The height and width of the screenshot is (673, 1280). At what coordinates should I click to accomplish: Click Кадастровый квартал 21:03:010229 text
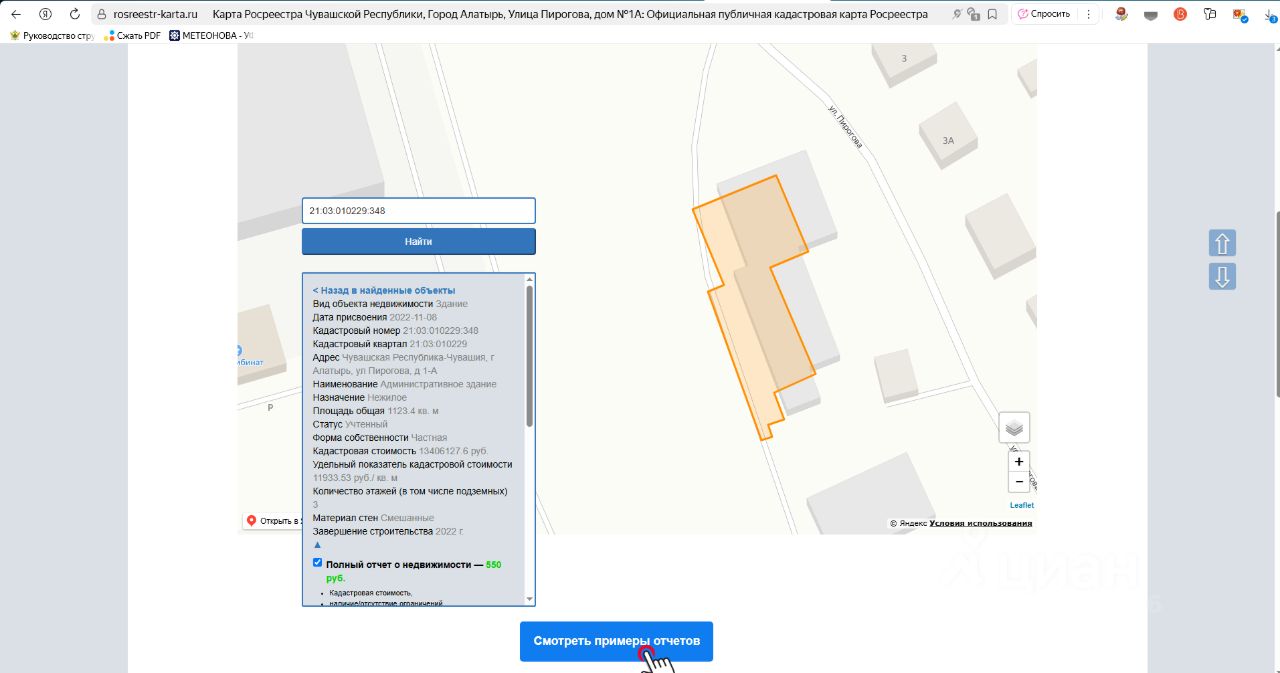coord(390,344)
